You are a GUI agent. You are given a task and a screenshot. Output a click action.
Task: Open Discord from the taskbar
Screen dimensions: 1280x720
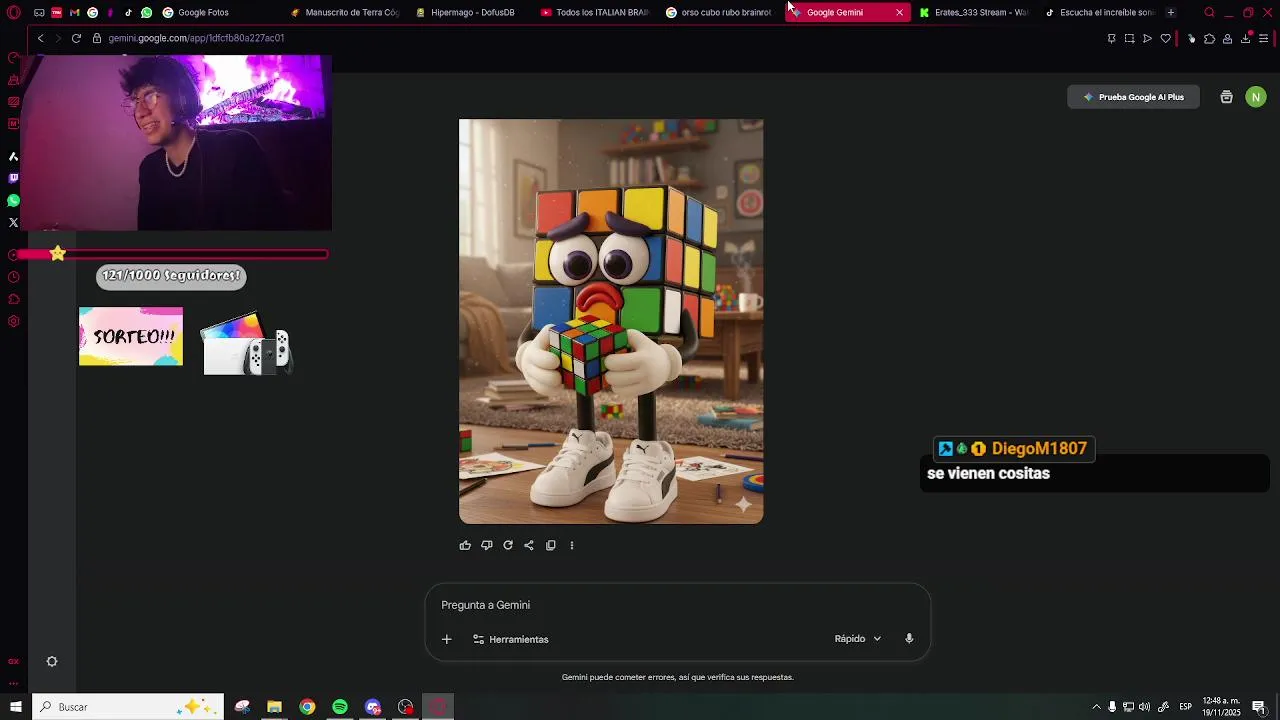pos(373,707)
